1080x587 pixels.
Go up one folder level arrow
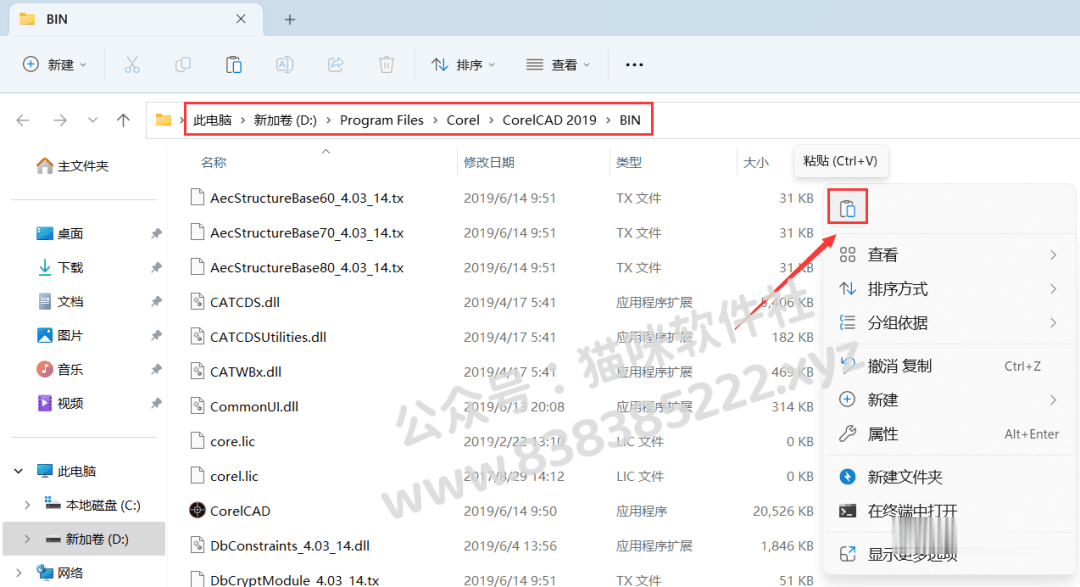coord(123,121)
